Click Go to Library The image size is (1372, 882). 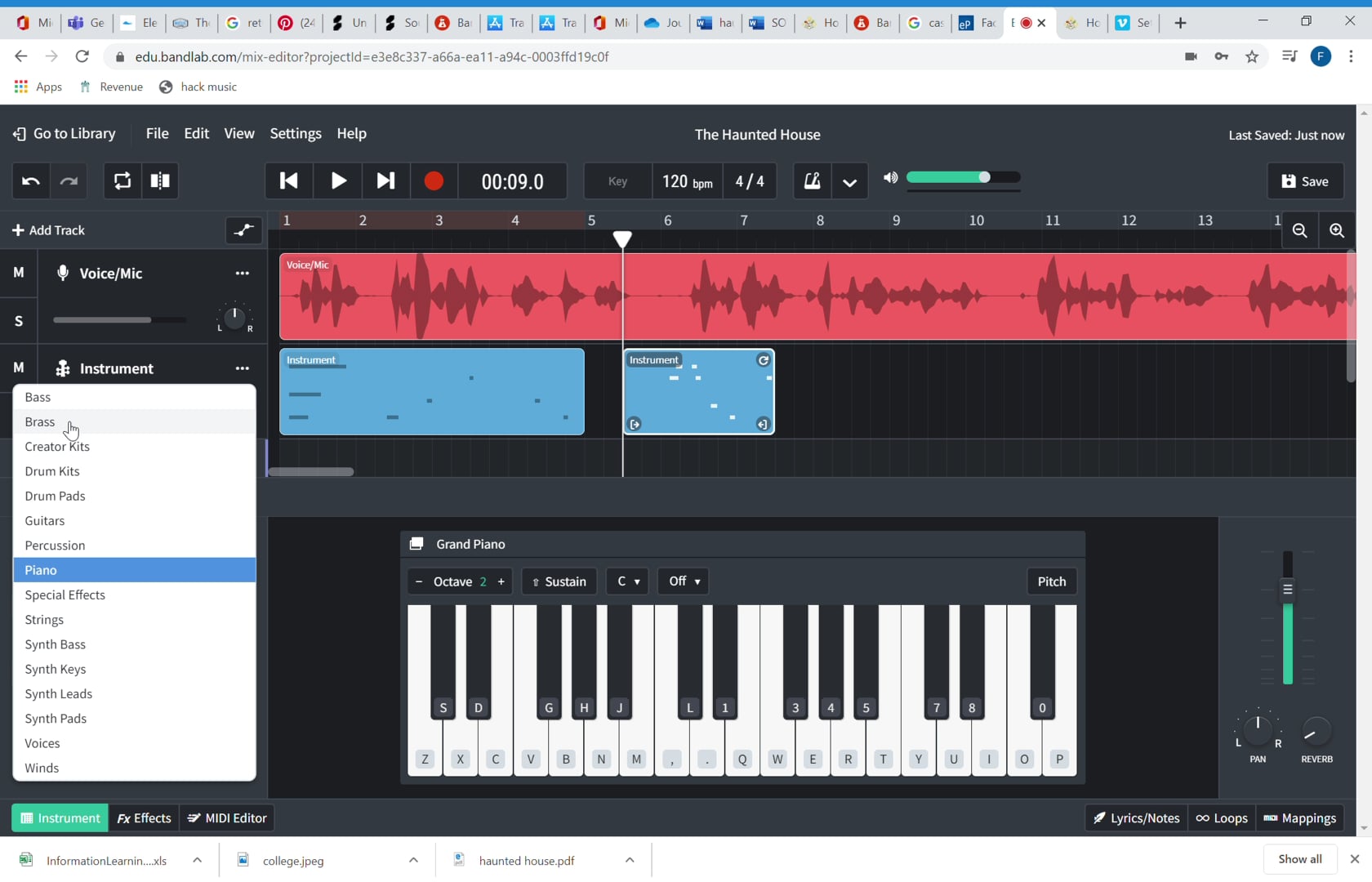64,133
